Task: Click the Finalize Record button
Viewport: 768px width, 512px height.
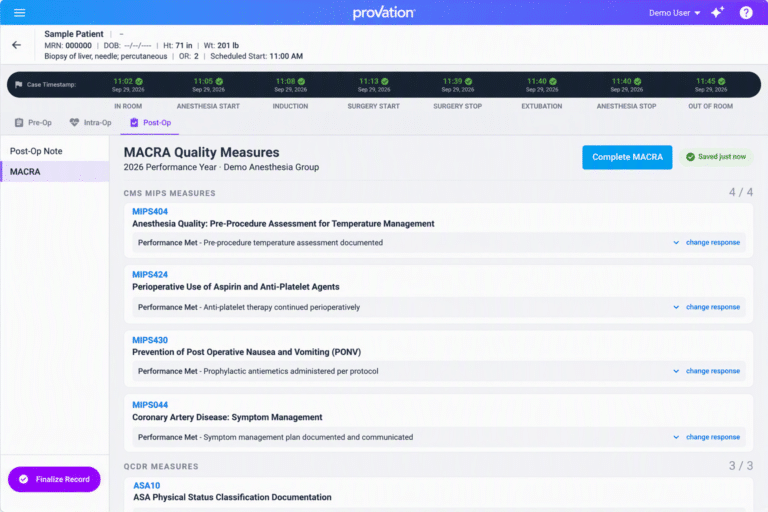Action: point(54,479)
